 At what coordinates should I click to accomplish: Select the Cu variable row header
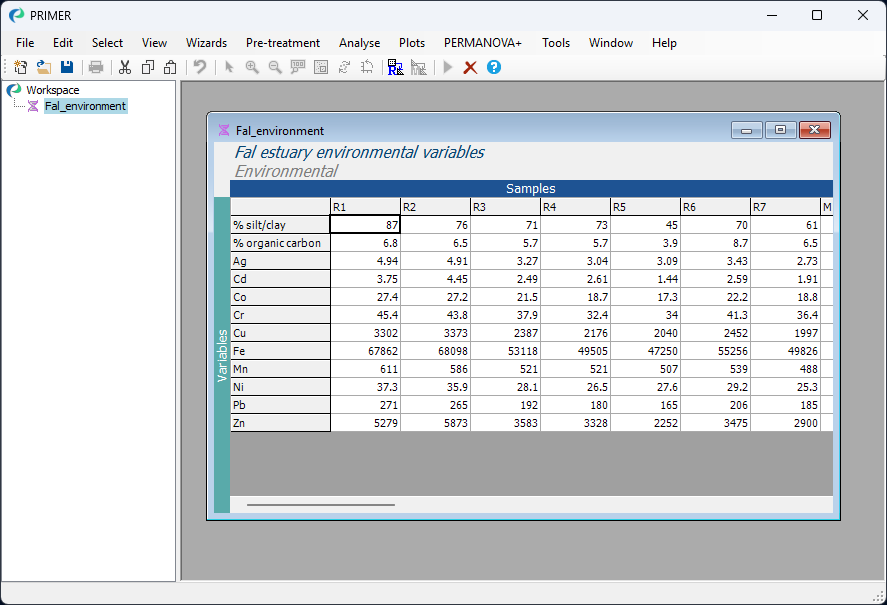coord(280,333)
